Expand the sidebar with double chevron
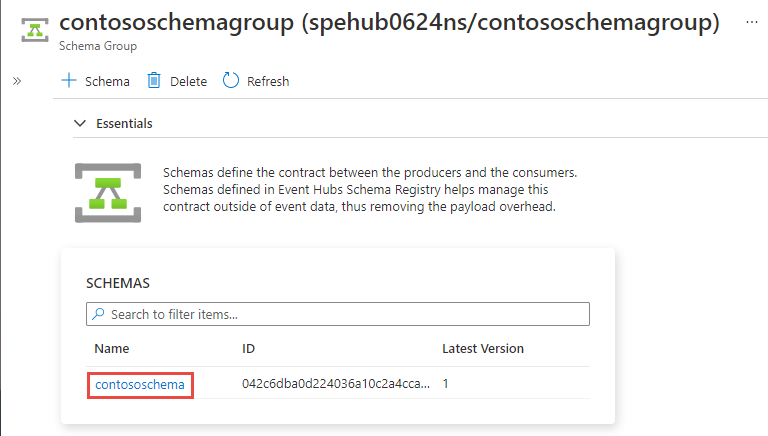The height and width of the screenshot is (436, 768). (x=17, y=81)
